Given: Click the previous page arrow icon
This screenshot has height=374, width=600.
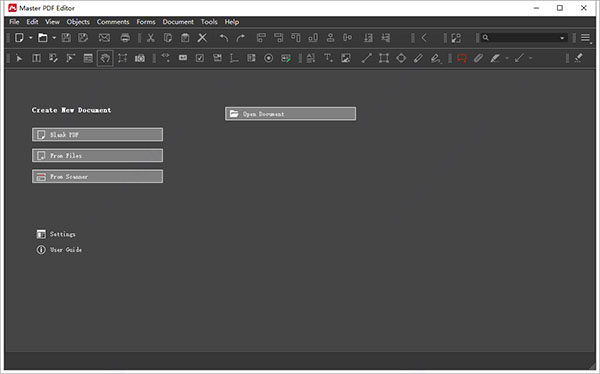Looking at the screenshot, I should [x=424, y=38].
